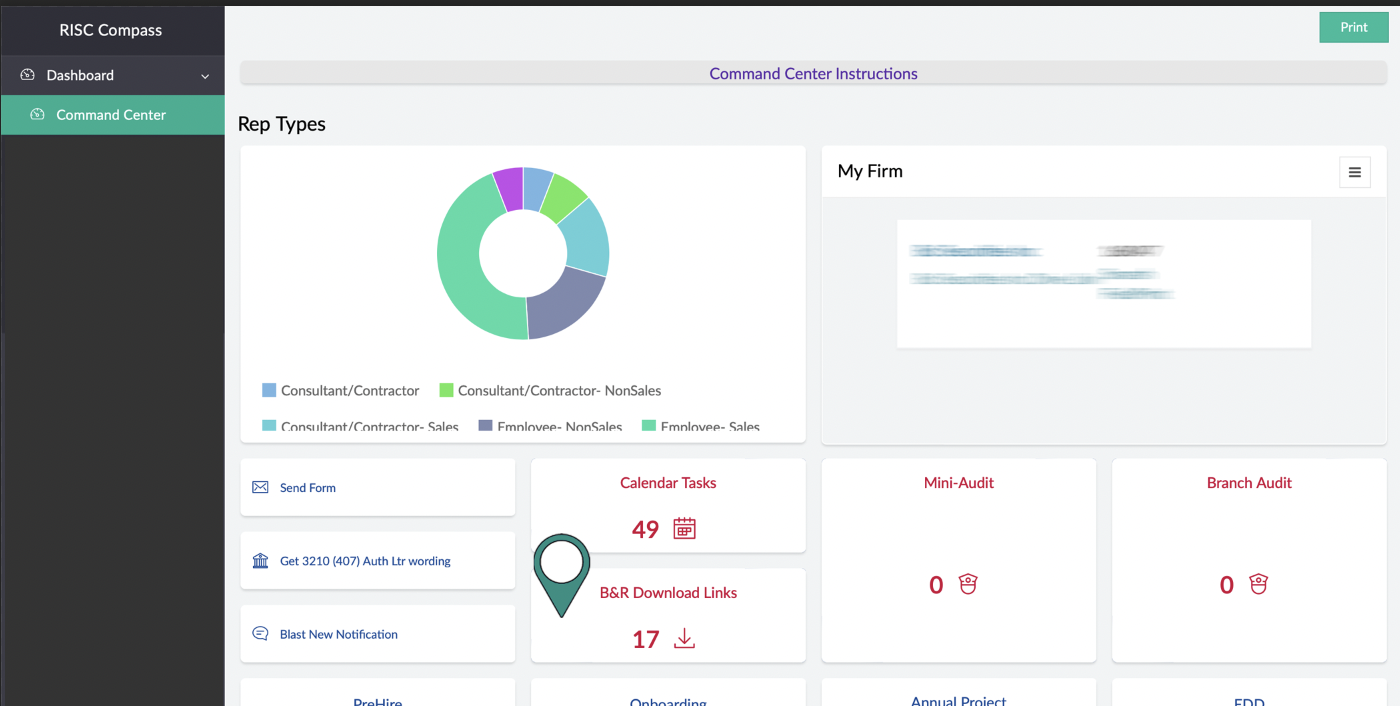Collapse the Dashboard sidebar section chevron
Screen dimensions: 1400x706
pos(205,76)
